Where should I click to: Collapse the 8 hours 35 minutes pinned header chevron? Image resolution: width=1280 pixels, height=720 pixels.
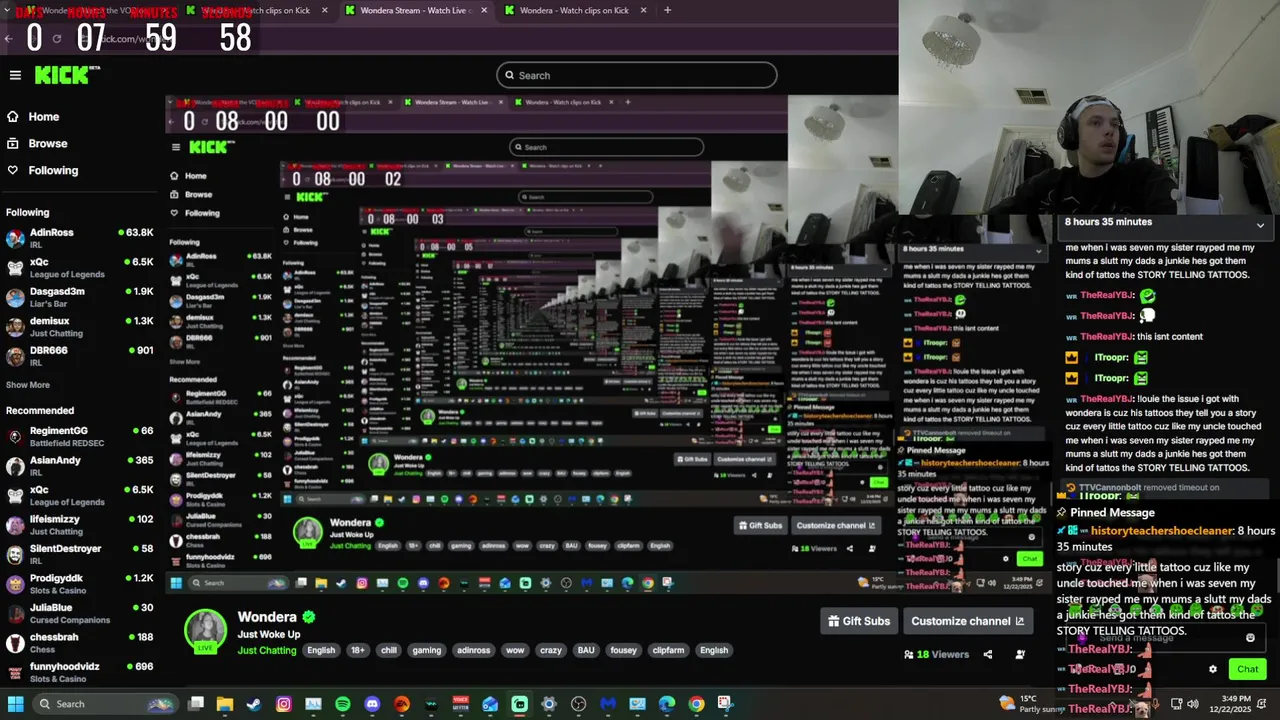[1260, 225]
